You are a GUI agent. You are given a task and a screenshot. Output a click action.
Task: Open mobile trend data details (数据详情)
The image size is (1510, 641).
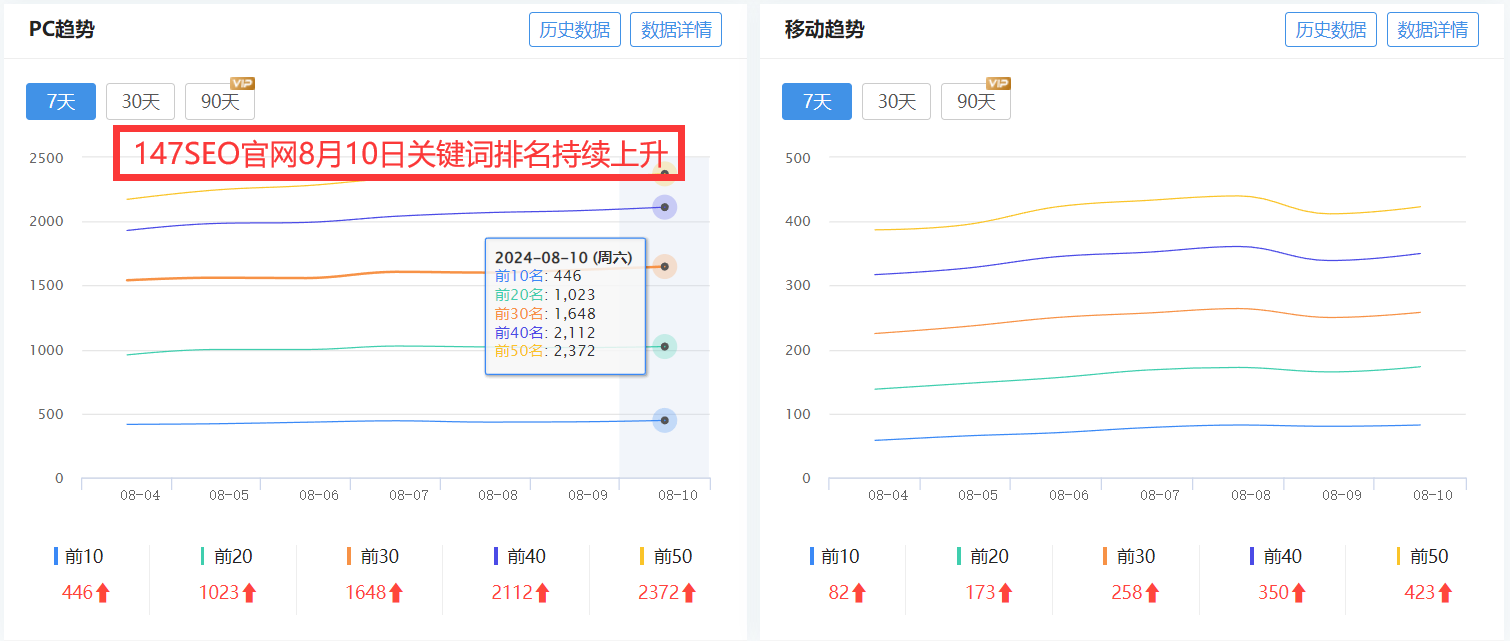1432,29
